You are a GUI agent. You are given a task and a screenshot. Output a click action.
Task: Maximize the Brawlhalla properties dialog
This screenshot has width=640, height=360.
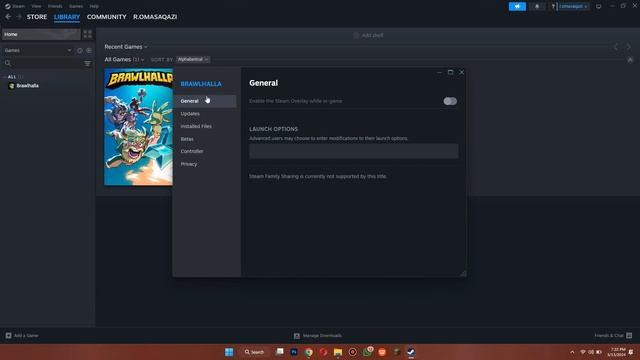coord(451,72)
